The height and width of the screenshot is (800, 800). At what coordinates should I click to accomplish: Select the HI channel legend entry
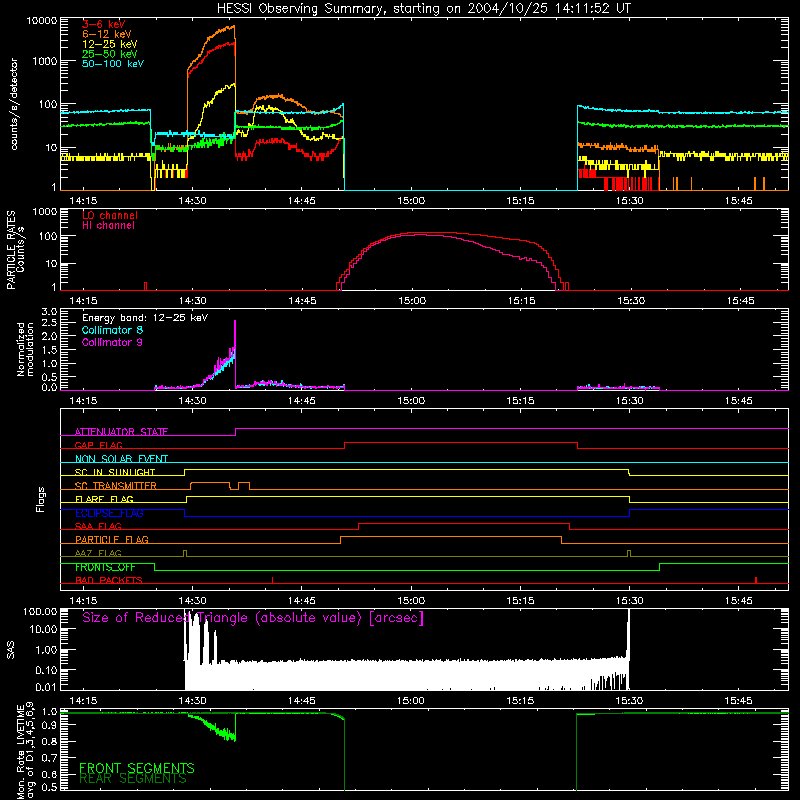click(108, 226)
